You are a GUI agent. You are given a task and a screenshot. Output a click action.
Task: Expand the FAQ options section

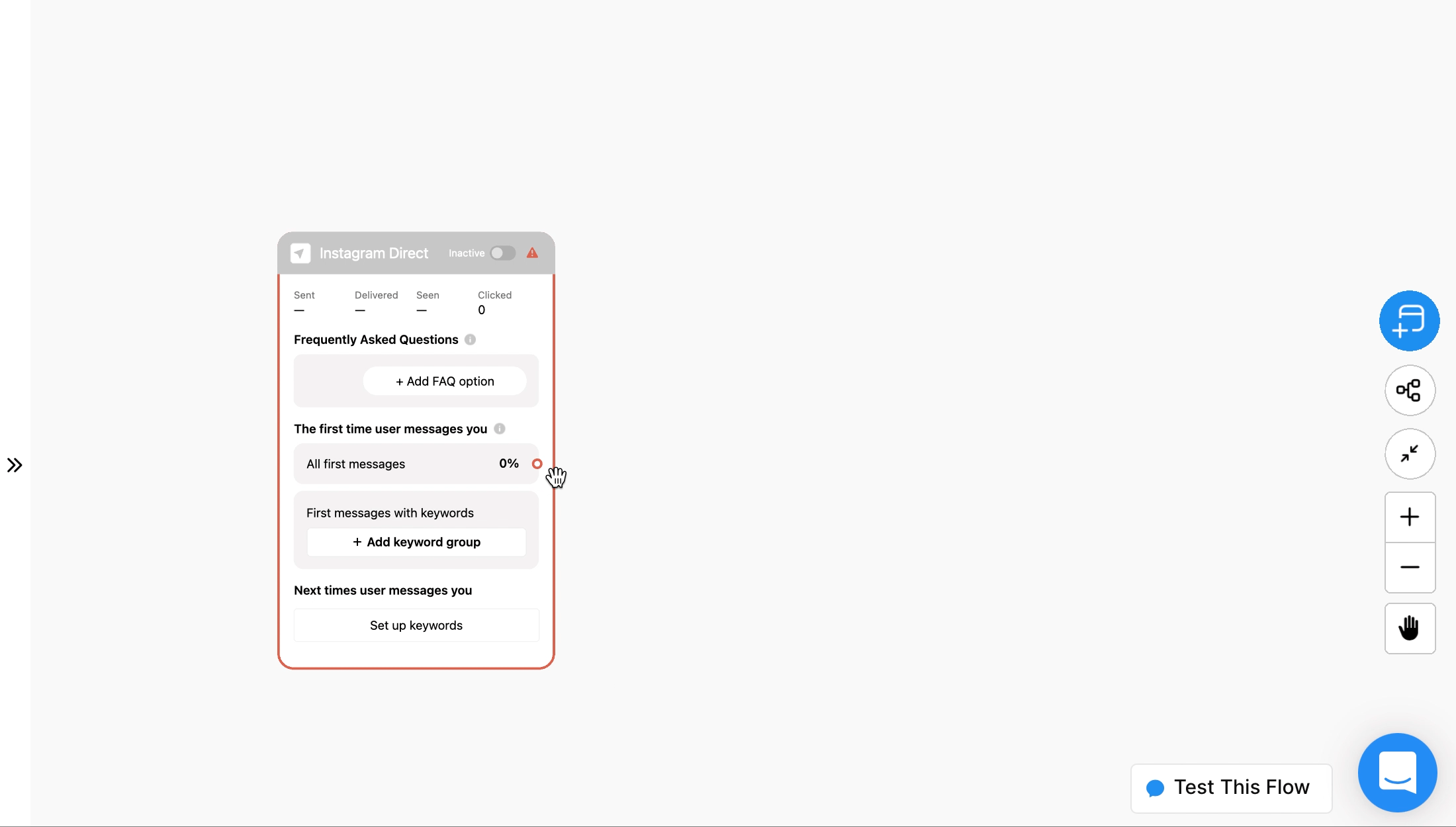point(444,381)
